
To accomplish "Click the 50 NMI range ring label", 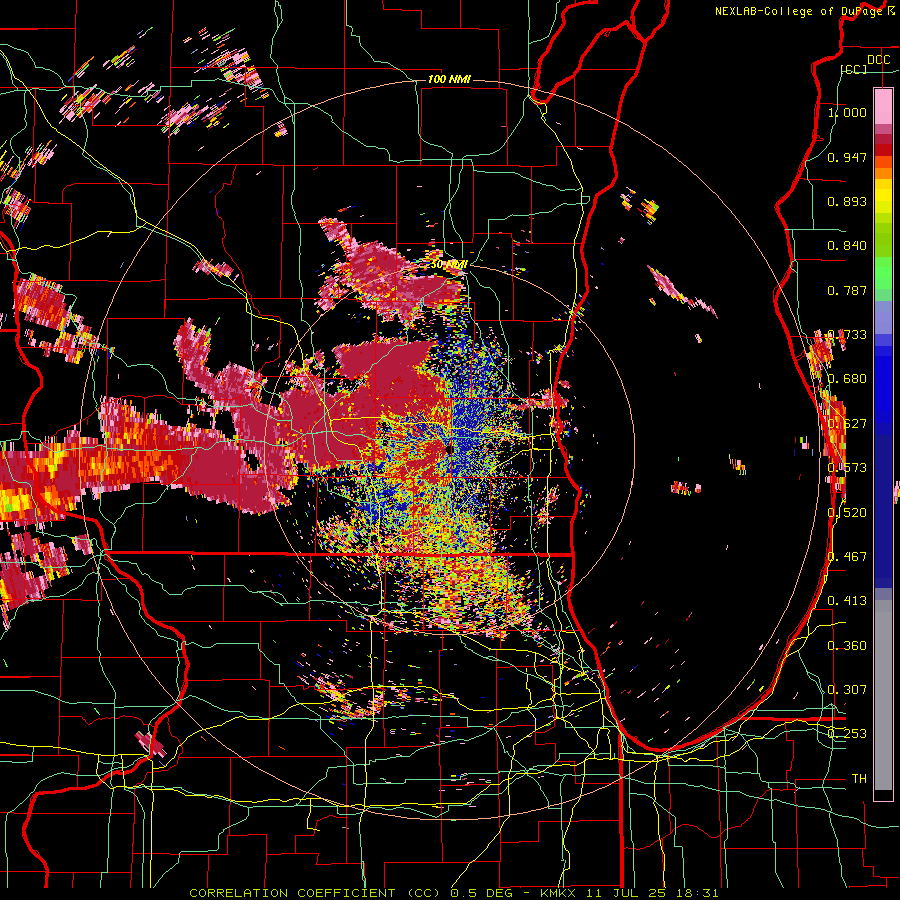I will tap(449, 264).
